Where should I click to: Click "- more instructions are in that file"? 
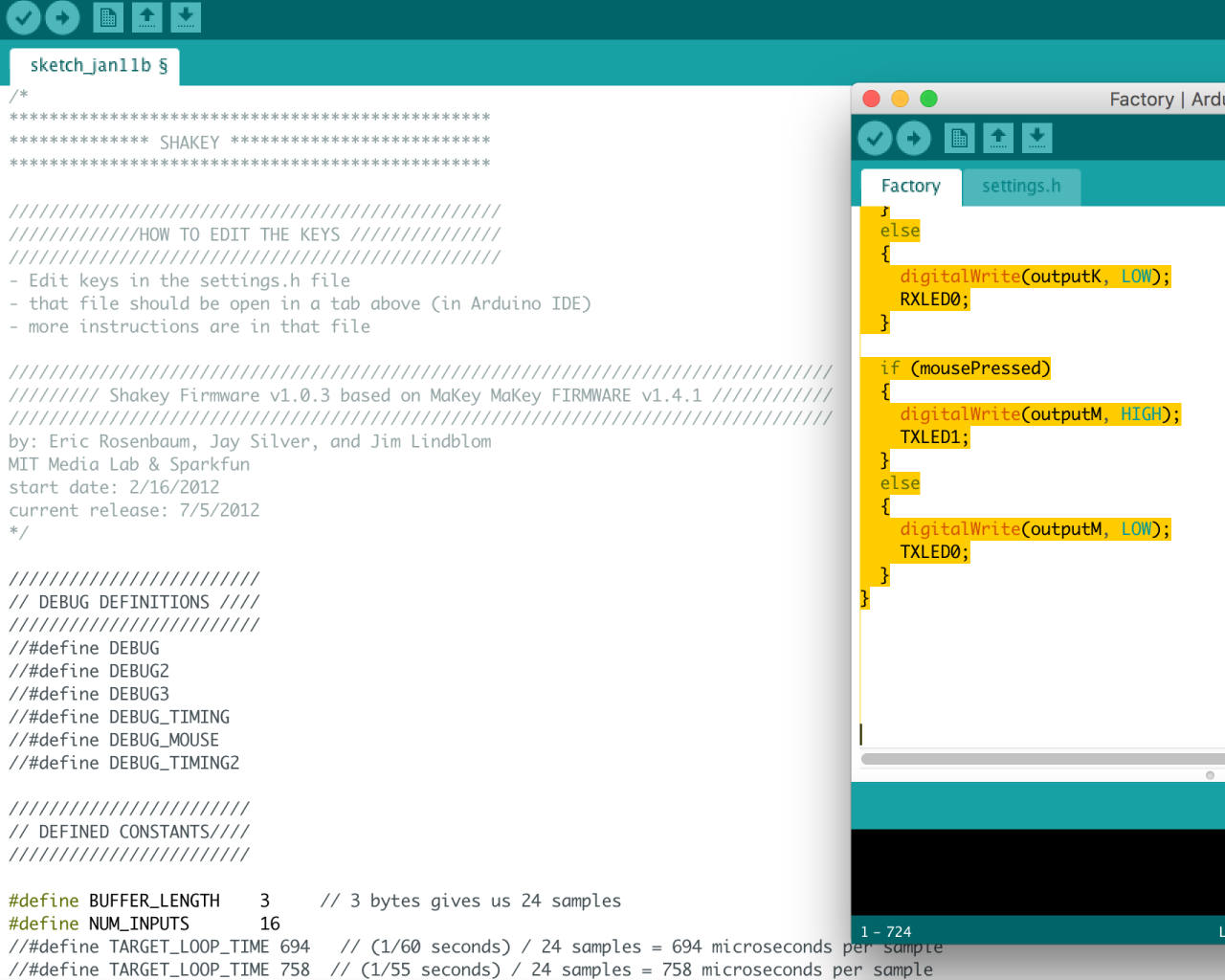[189, 326]
